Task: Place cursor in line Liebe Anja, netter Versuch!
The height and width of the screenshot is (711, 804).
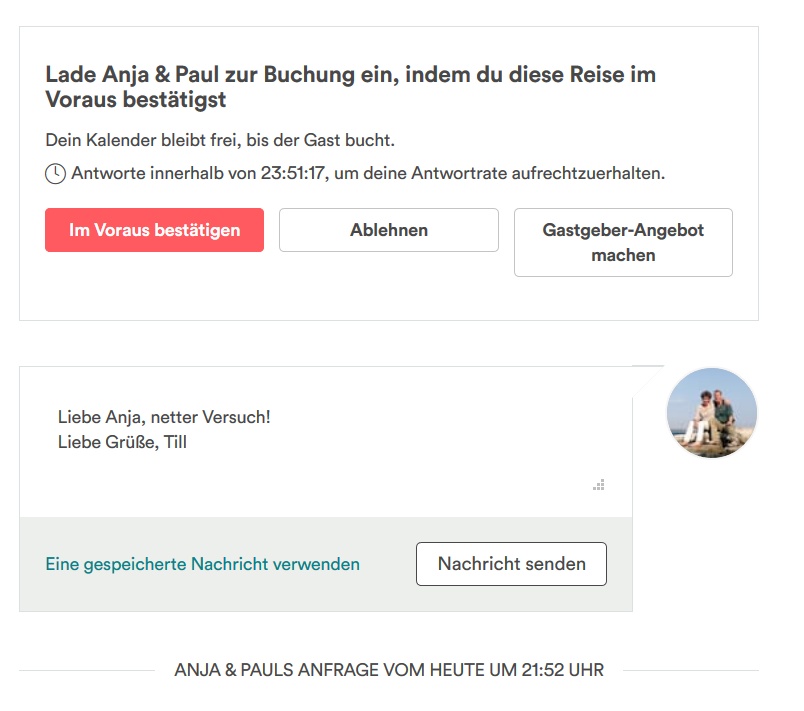Action: [164, 417]
